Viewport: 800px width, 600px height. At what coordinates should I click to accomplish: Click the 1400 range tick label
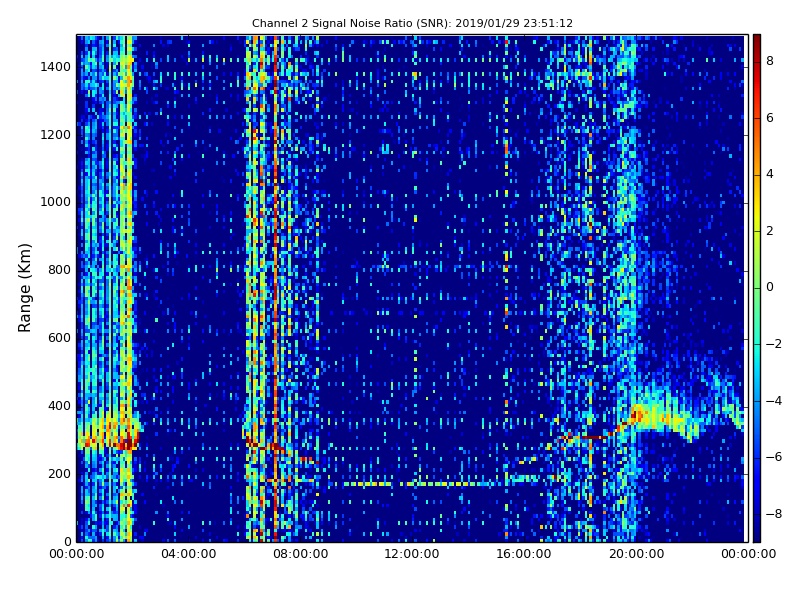coord(56,67)
